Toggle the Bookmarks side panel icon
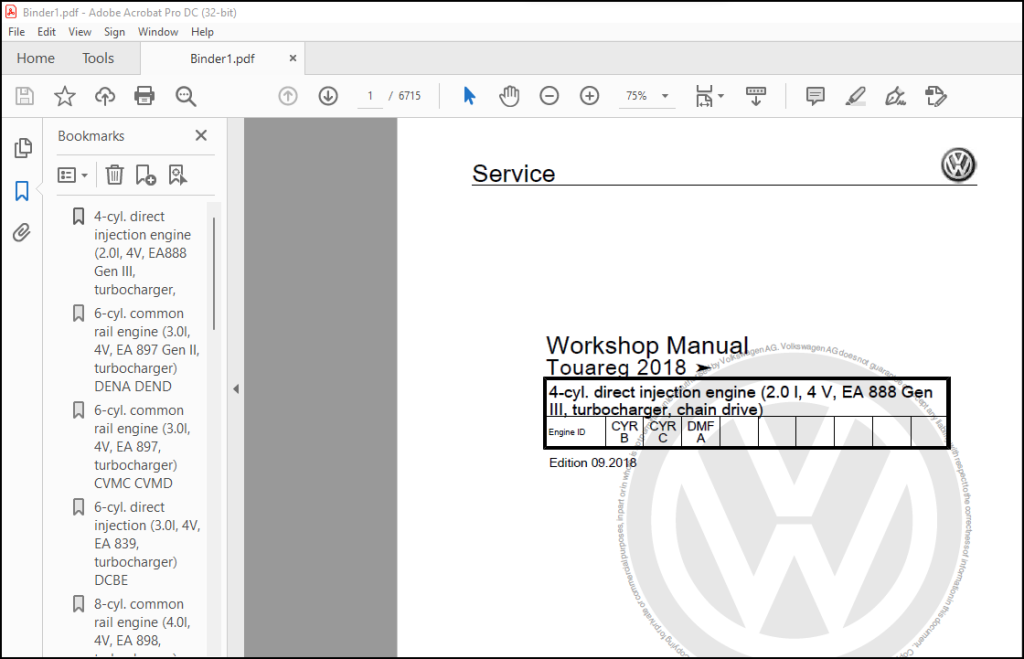This screenshot has height=659, width=1024. click(x=22, y=191)
